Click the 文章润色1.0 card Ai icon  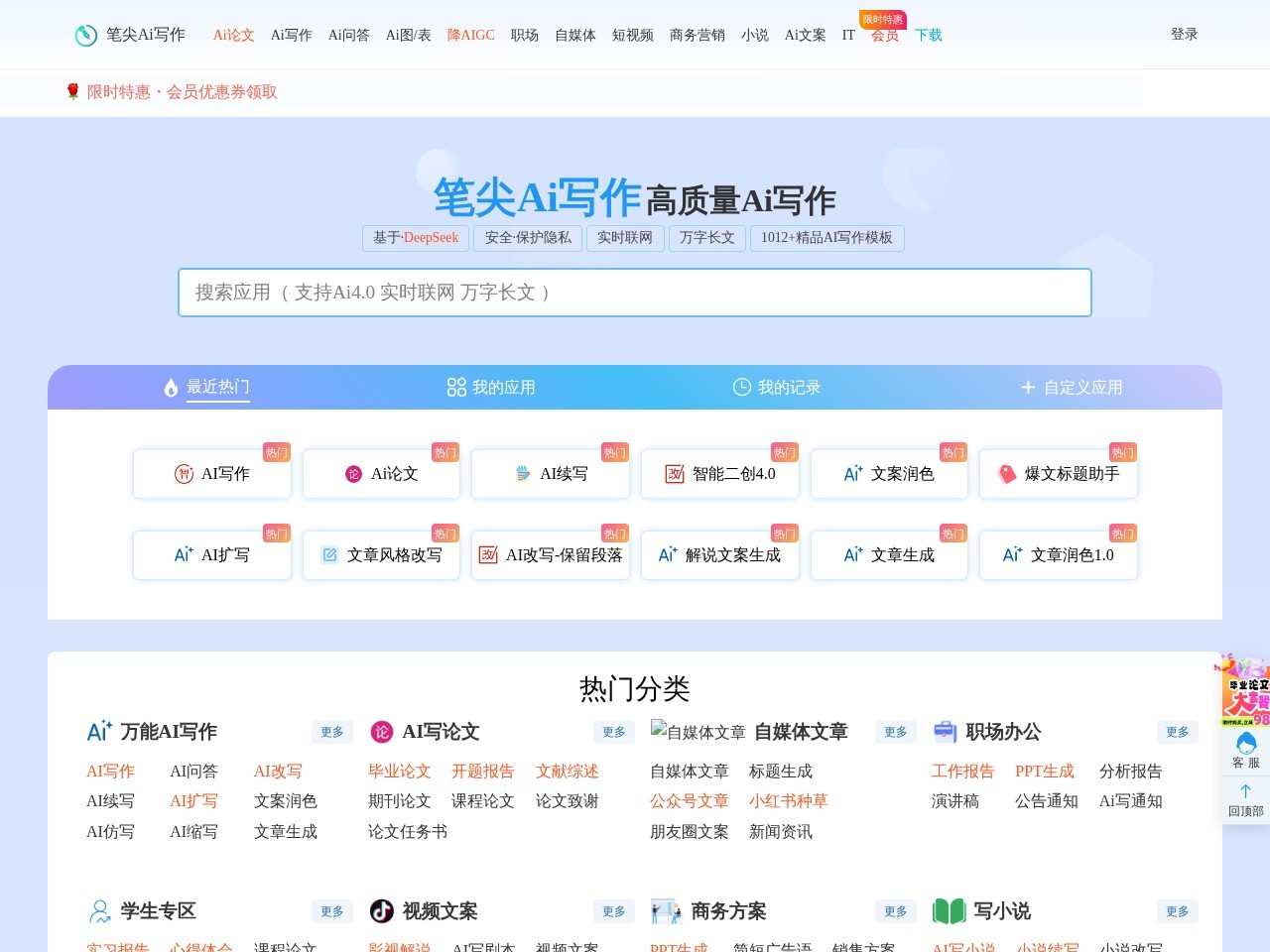pos(1012,555)
